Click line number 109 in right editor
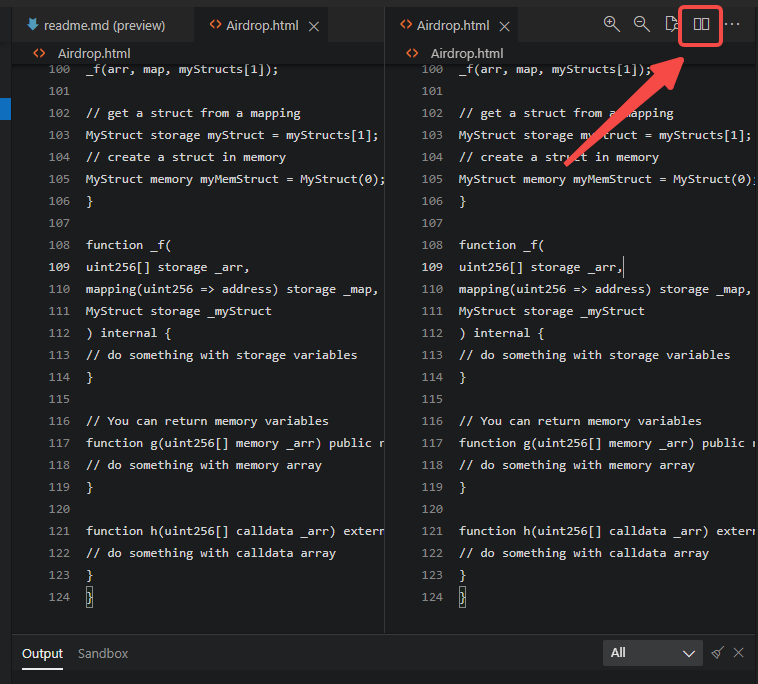Image resolution: width=758 pixels, height=684 pixels. click(432, 267)
